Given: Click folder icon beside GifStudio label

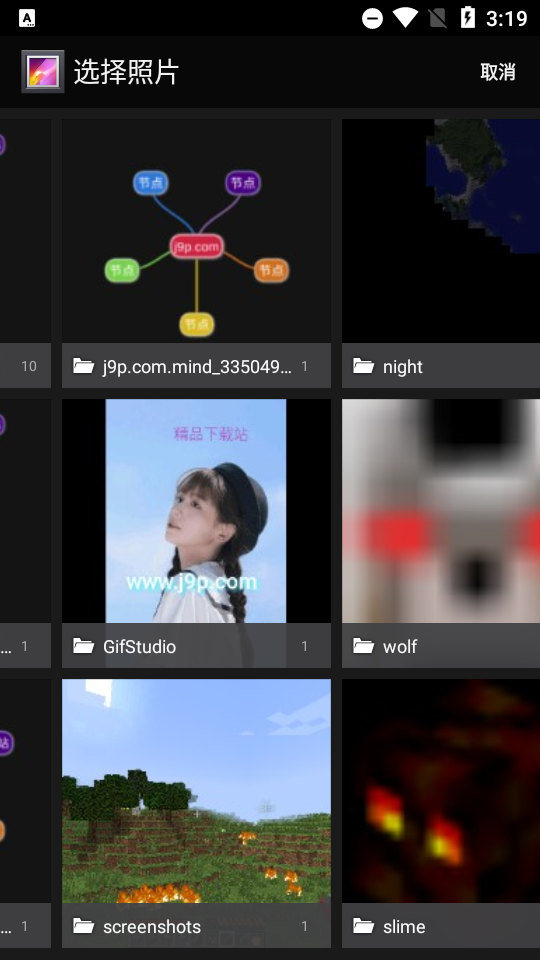Looking at the screenshot, I should click(x=83, y=646).
